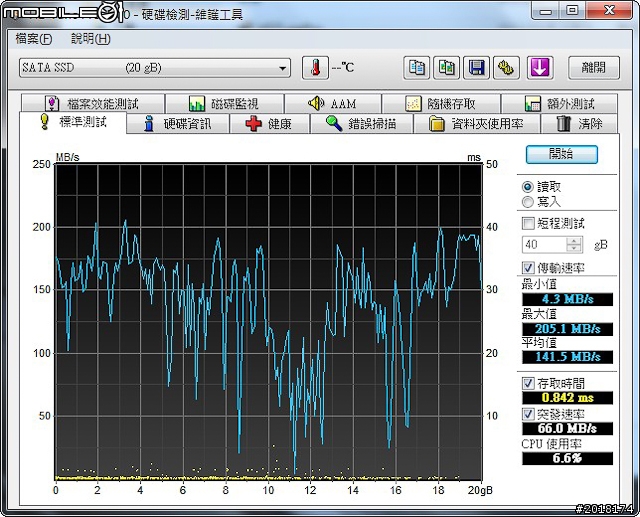This screenshot has height=517, width=640.
Task: Select the 標準測試 tab
Action: [73, 122]
